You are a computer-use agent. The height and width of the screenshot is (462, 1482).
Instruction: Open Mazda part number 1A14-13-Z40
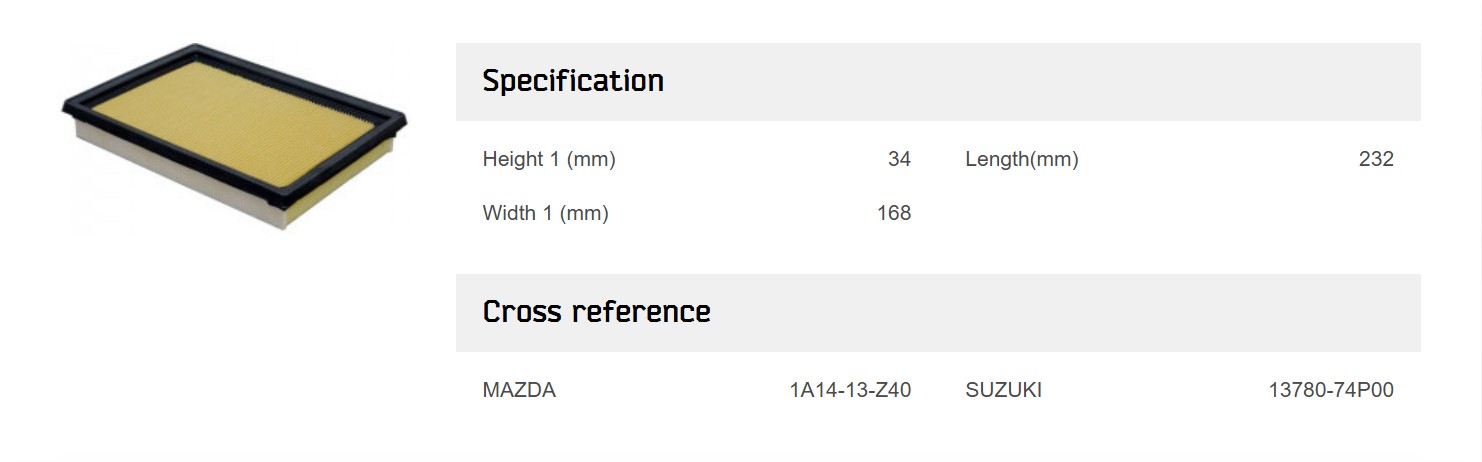point(850,390)
